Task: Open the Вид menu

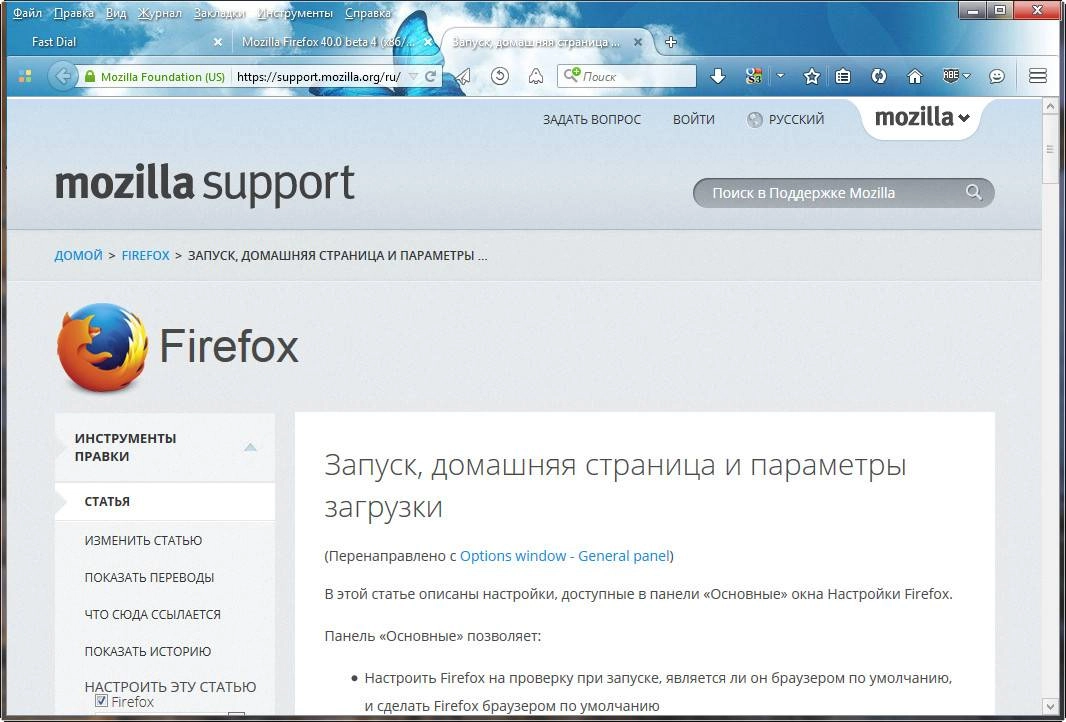Action: (x=116, y=13)
